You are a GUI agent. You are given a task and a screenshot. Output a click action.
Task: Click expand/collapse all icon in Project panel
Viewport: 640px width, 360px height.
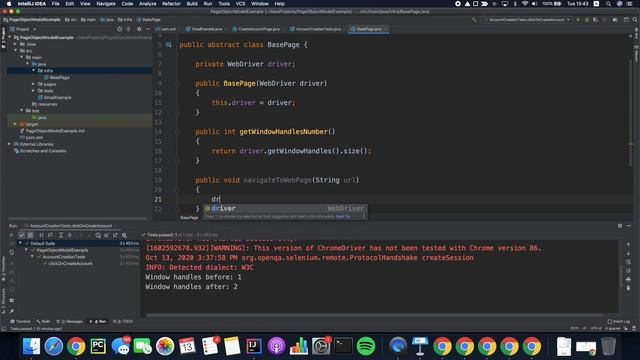pos(129,29)
